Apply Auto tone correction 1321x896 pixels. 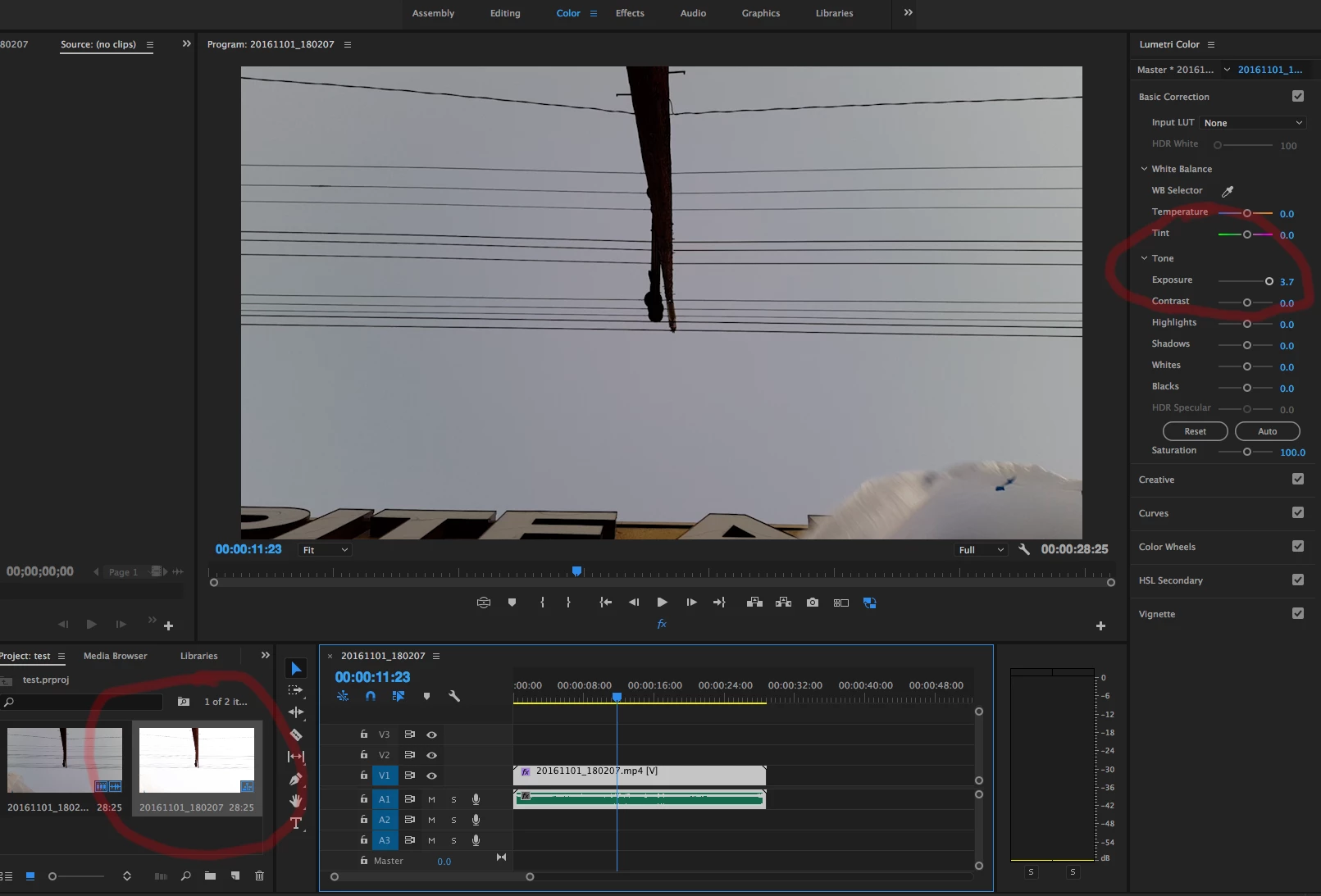point(1267,431)
